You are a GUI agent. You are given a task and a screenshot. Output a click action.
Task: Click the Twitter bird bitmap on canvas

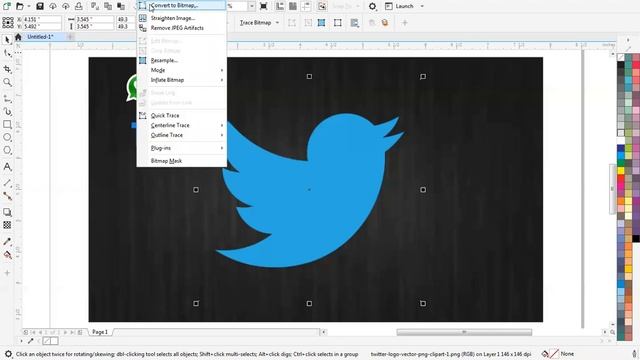(x=309, y=190)
